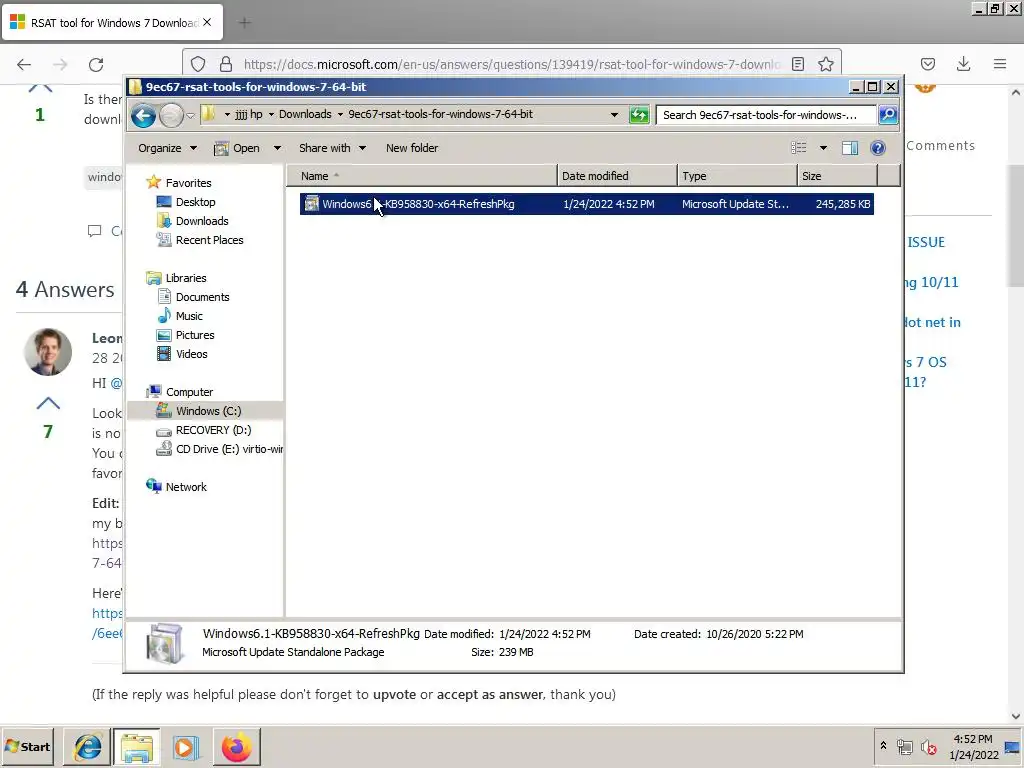The image size is (1024, 768).
Task: Open the Music library
Action: (x=189, y=315)
